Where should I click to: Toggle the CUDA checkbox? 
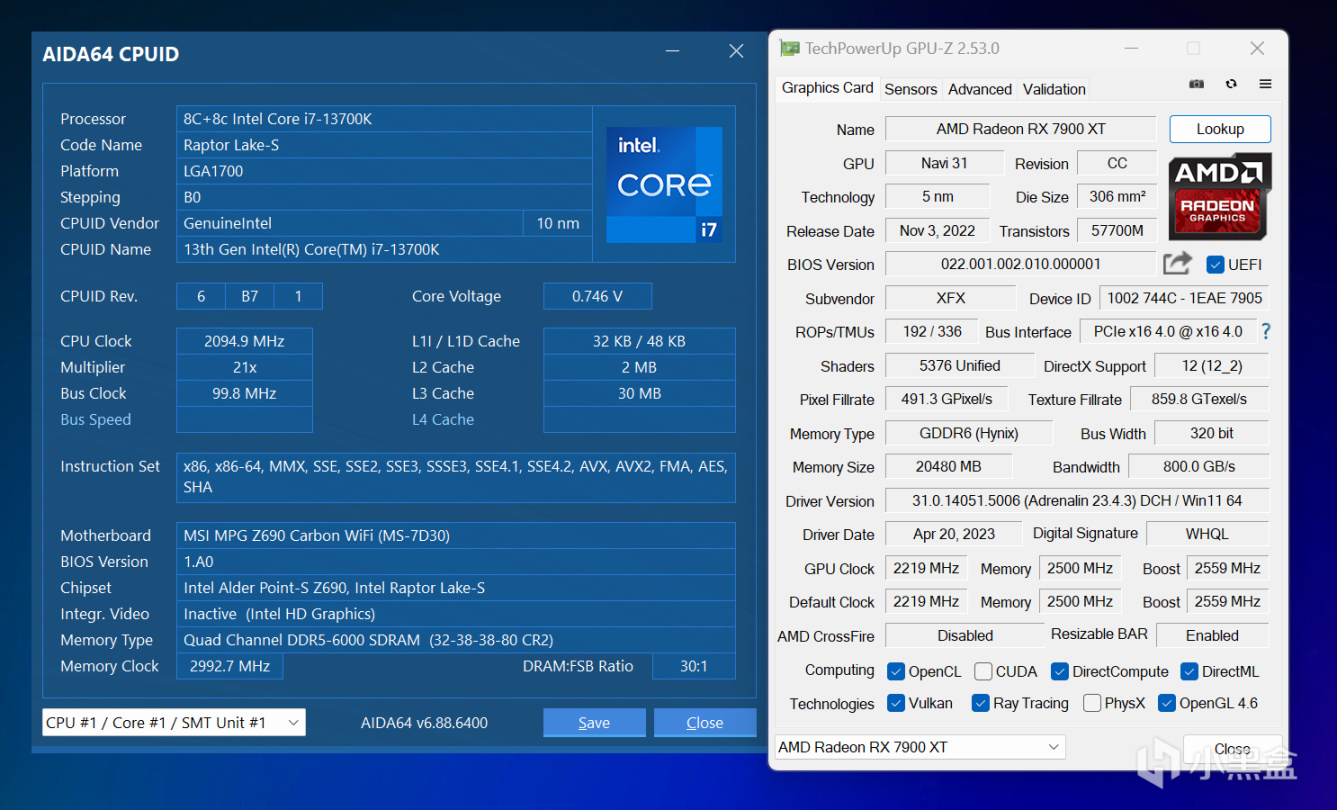tap(983, 672)
